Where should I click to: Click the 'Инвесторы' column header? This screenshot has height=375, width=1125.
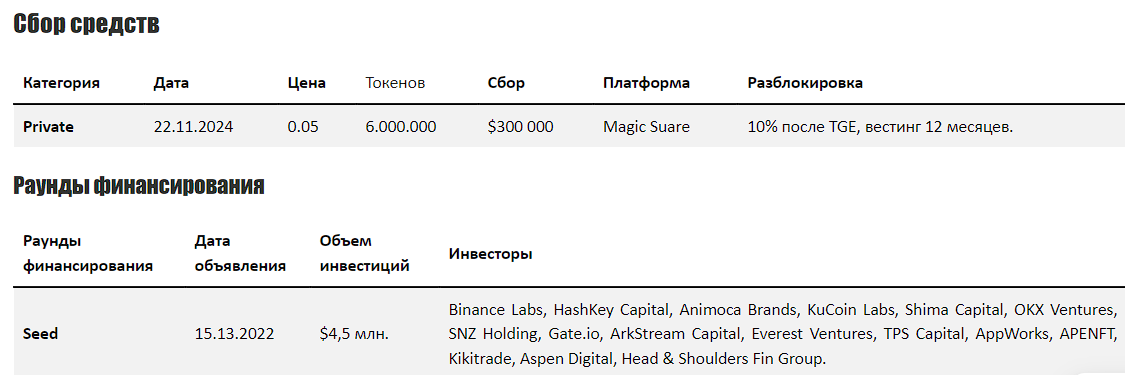pos(491,254)
